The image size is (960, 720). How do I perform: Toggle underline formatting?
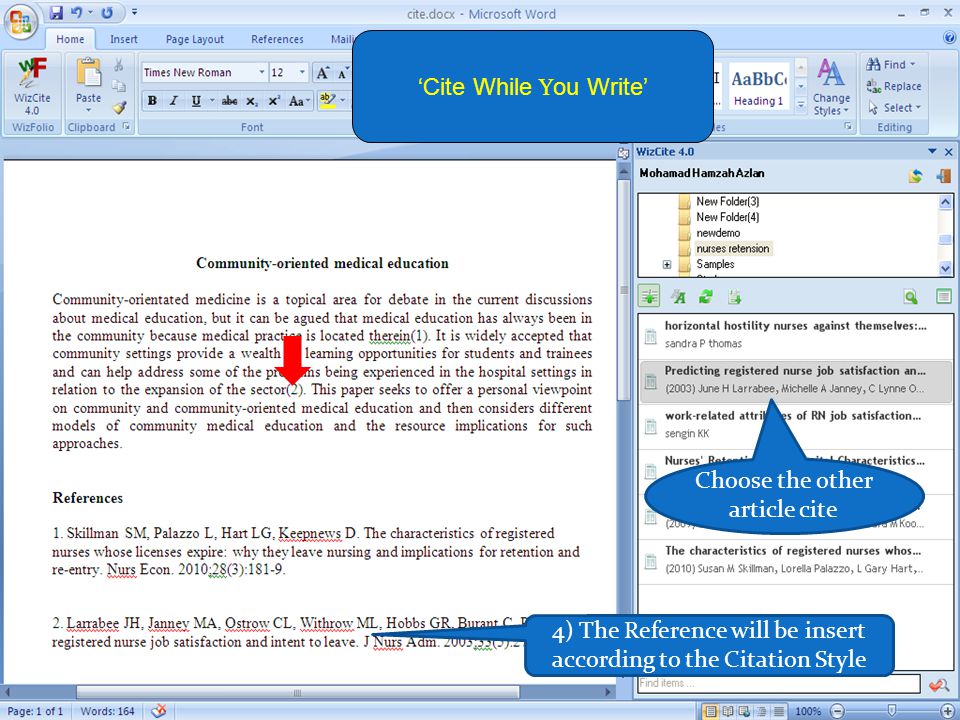tap(196, 101)
